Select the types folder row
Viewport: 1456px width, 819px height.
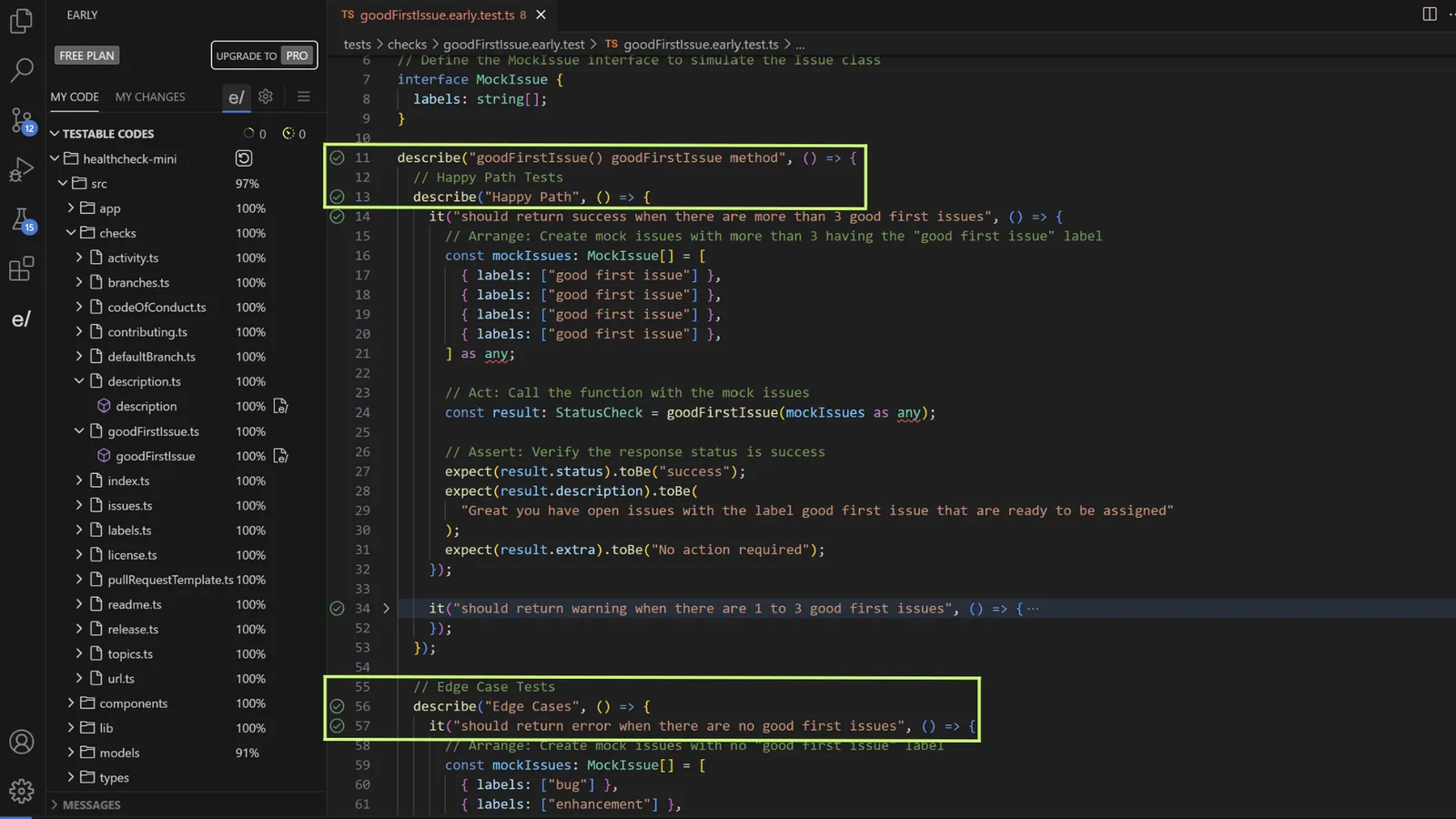click(x=187, y=777)
